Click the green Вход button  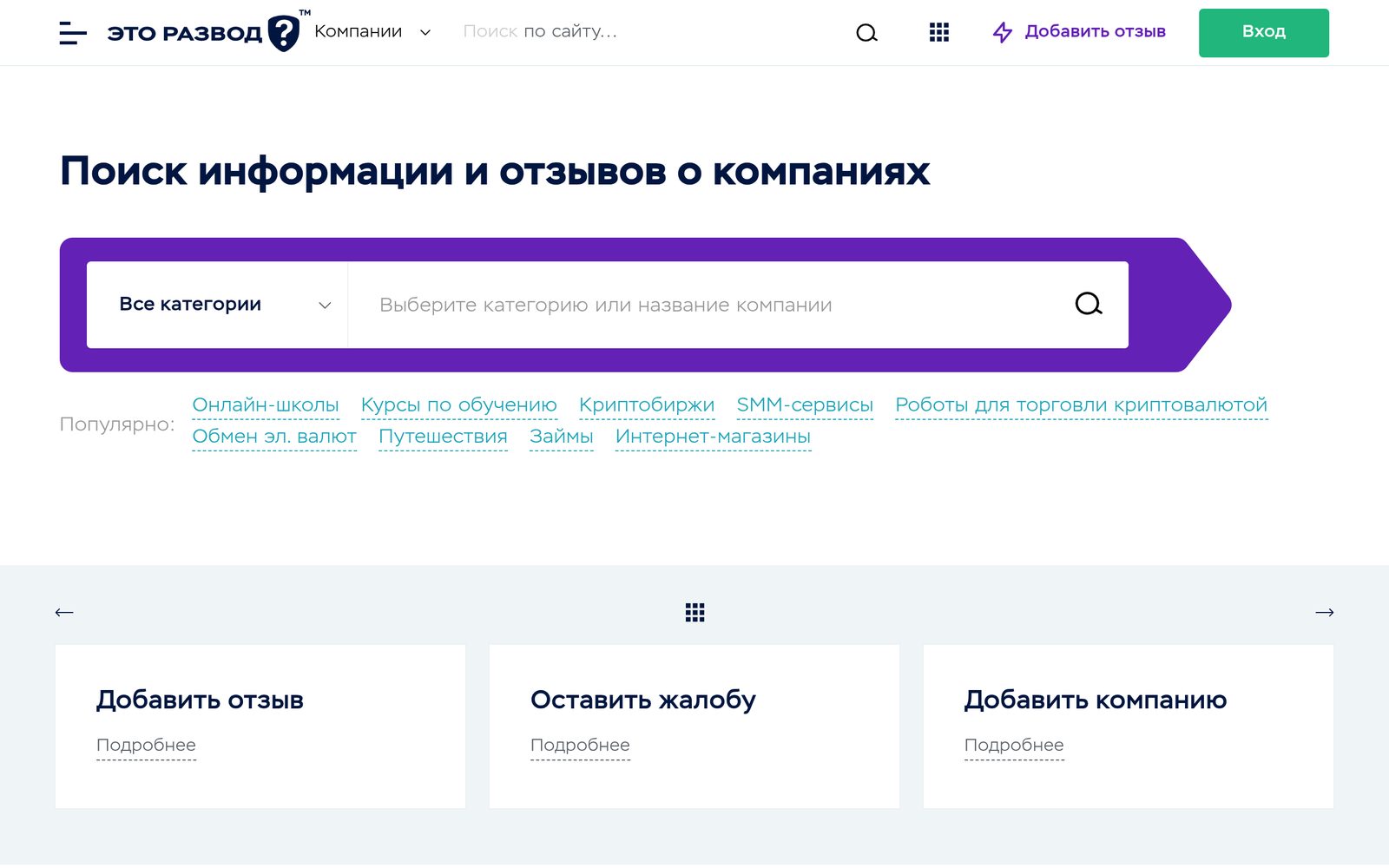click(x=1264, y=33)
